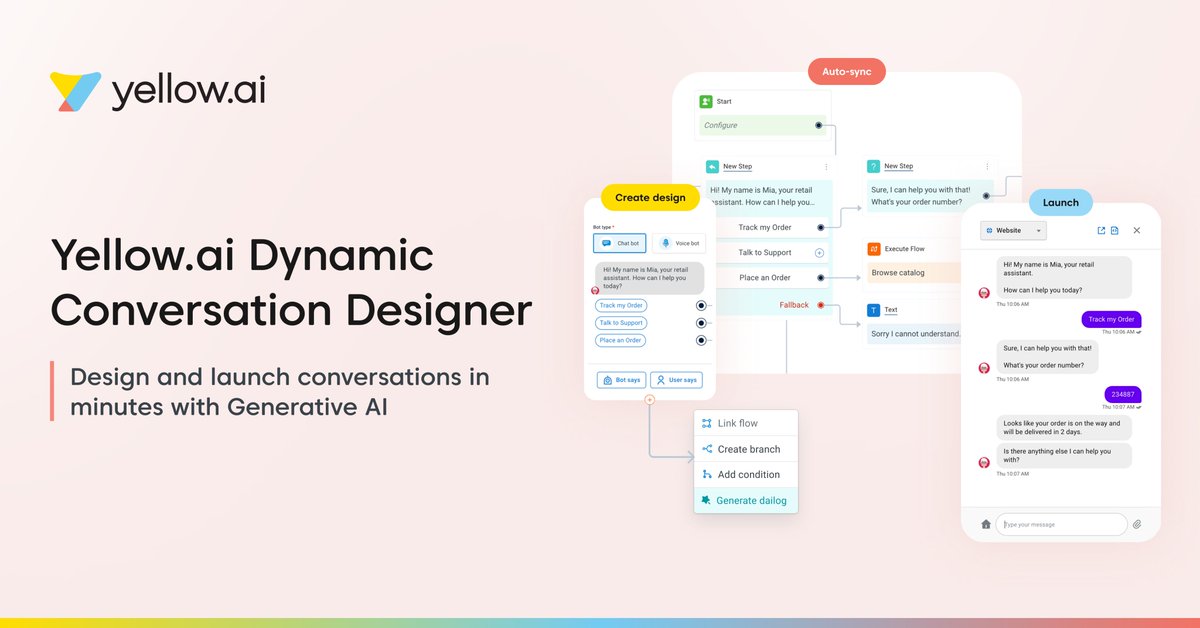The width and height of the screenshot is (1200, 628).
Task: Click Mia's greeting bubble in the design panel
Action: [x=649, y=278]
